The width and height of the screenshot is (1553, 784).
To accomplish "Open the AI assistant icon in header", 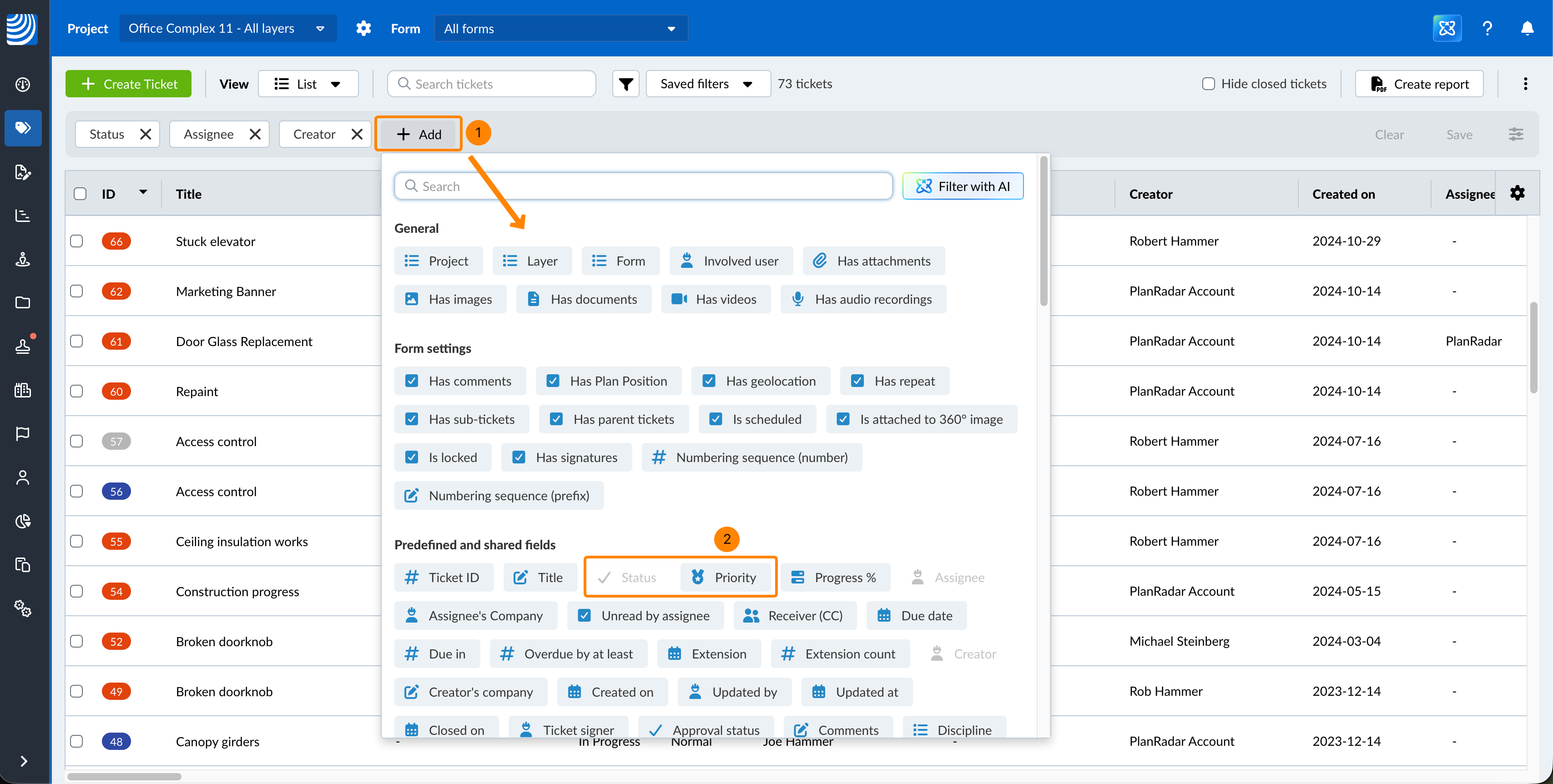I will (x=1447, y=28).
